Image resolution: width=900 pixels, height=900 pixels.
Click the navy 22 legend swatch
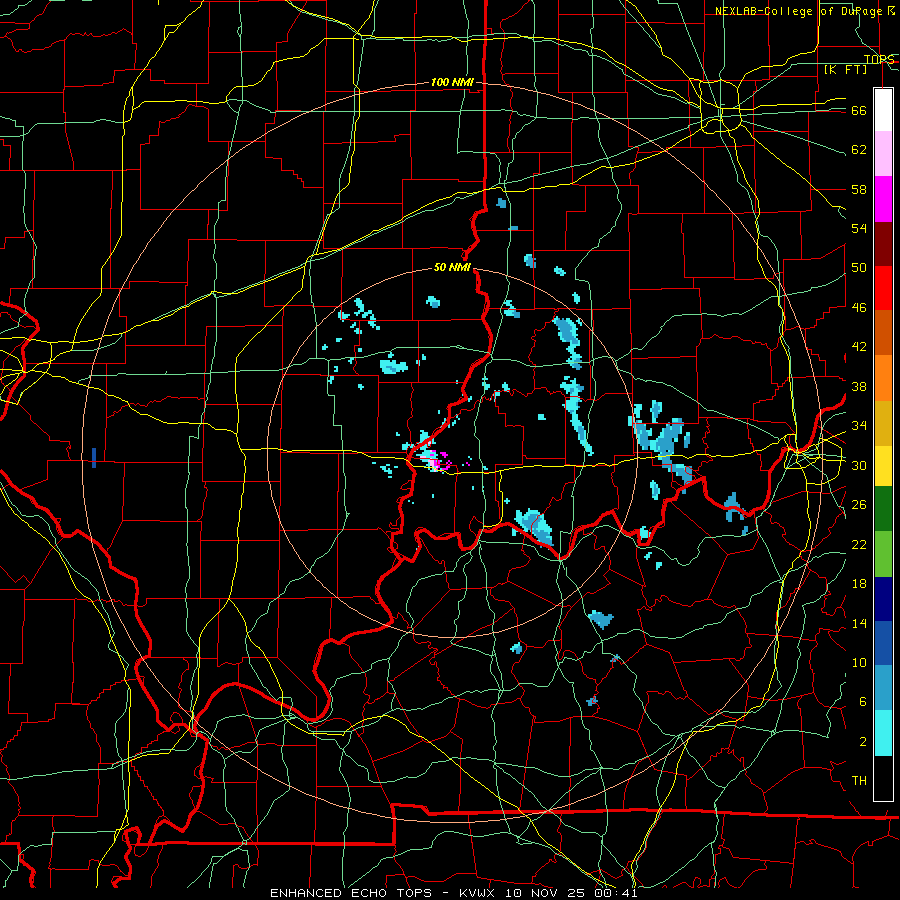883,599
